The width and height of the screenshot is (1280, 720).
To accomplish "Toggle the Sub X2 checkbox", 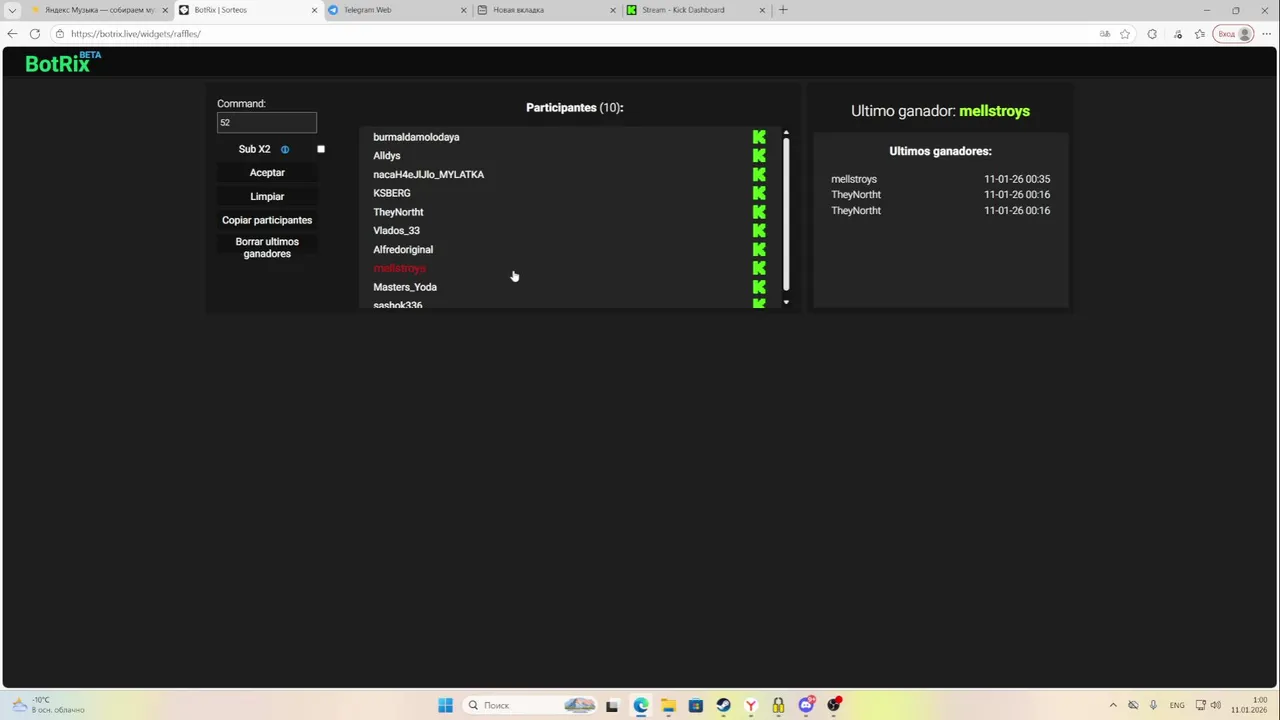I will coord(321,149).
